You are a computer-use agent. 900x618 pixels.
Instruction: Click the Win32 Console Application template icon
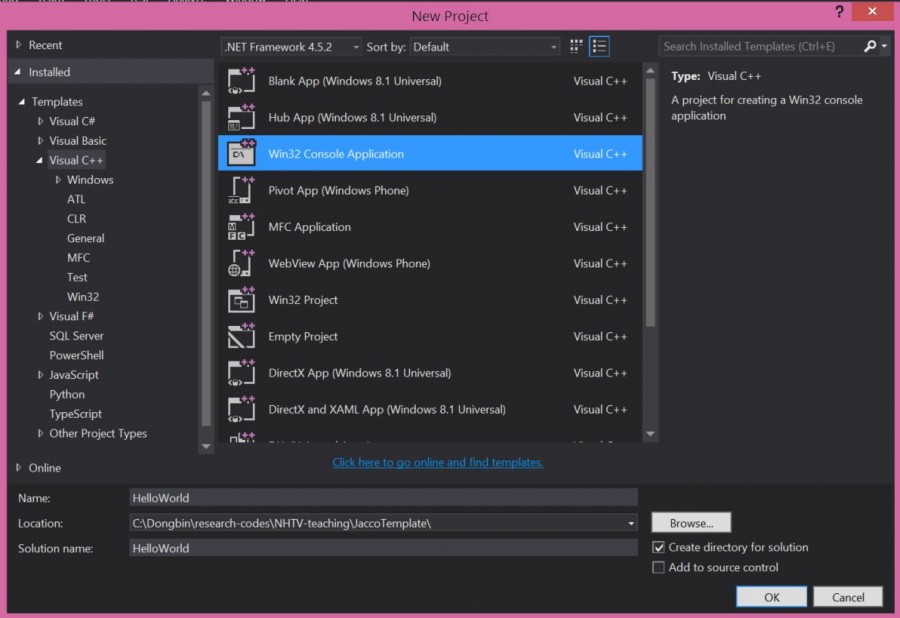241,154
